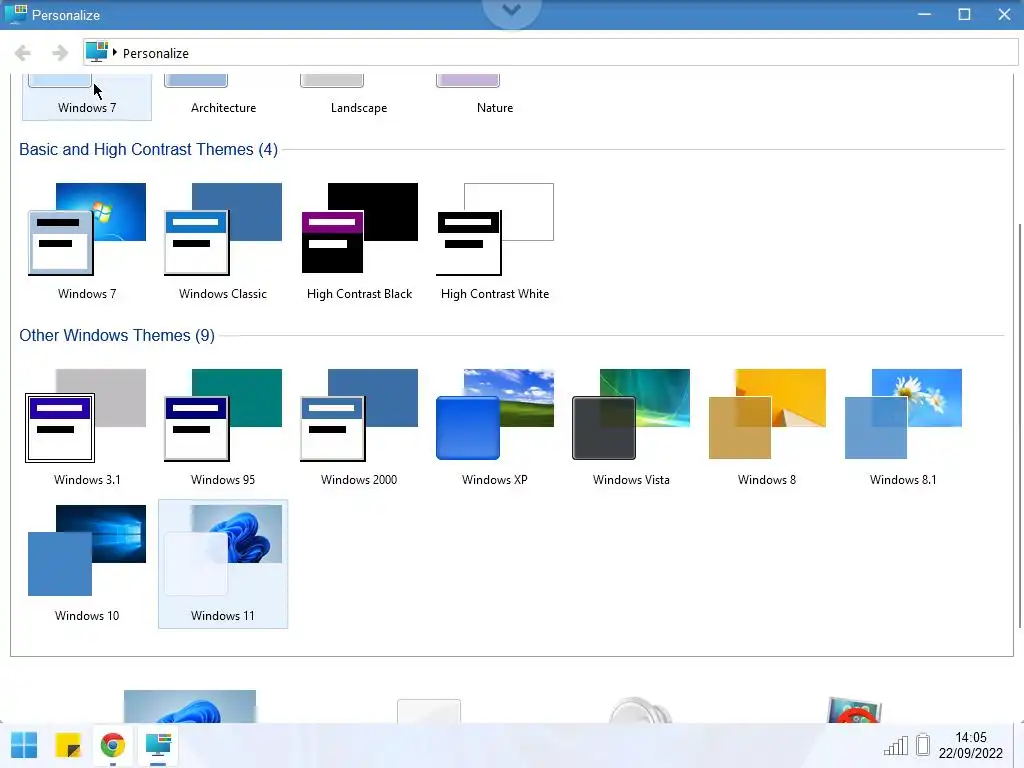Click the Personalize breadcrumb text
1024x768 pixels.
pos(155,54)
